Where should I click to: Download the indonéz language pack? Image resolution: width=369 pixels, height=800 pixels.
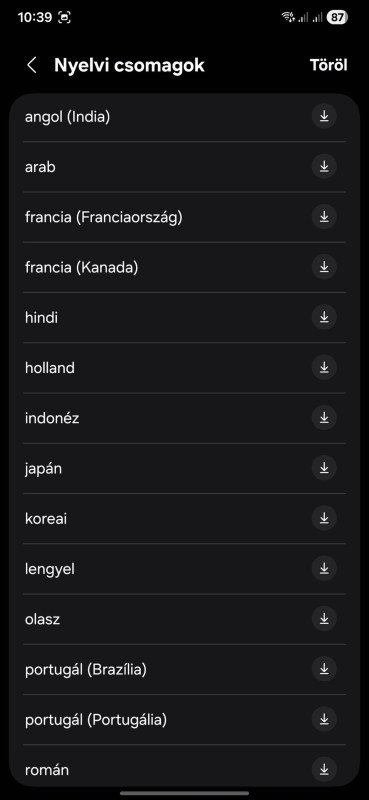pos(324,418)
